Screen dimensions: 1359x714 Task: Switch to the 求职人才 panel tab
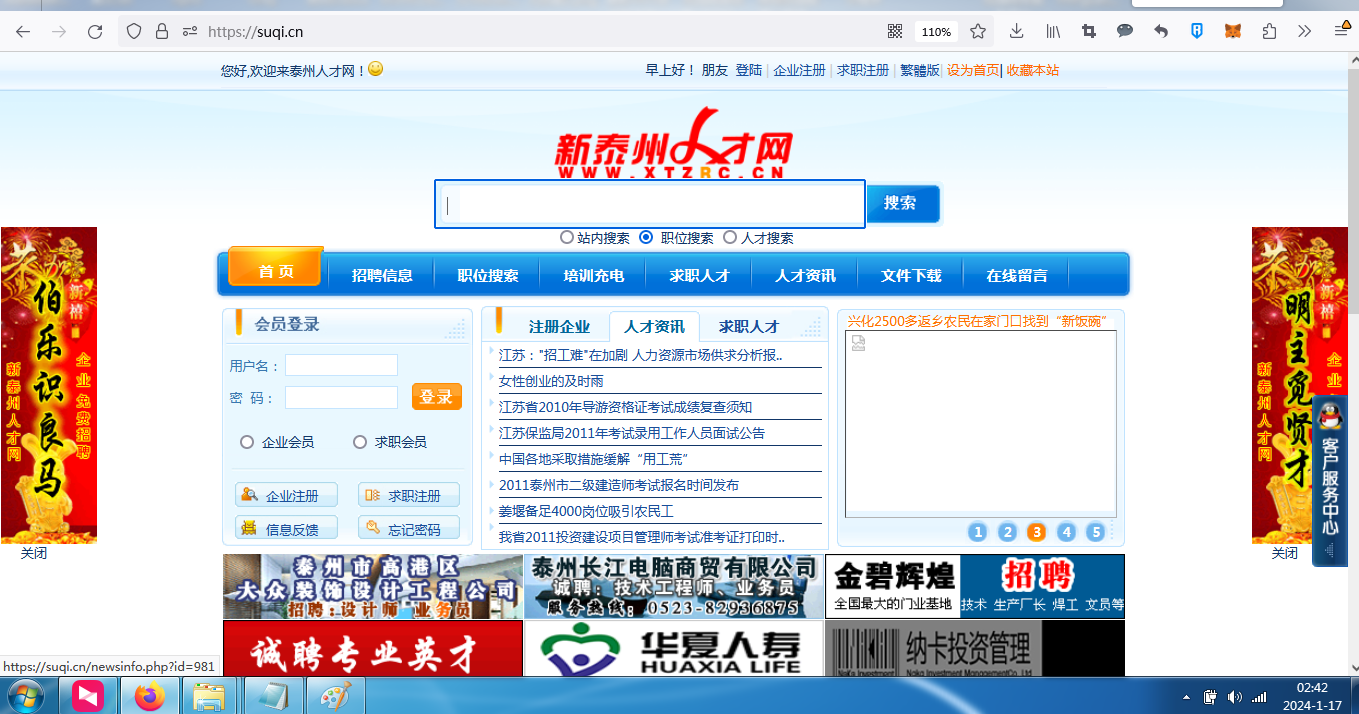749,327
